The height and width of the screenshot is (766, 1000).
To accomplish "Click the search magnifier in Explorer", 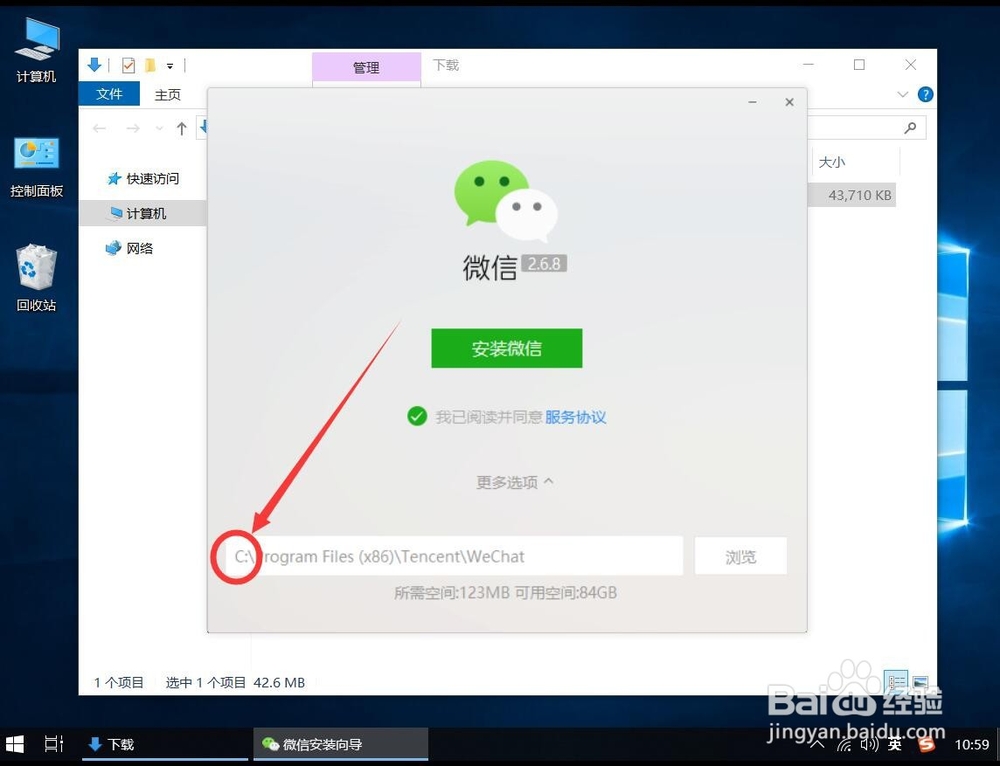I will click(x=910, y=128).
